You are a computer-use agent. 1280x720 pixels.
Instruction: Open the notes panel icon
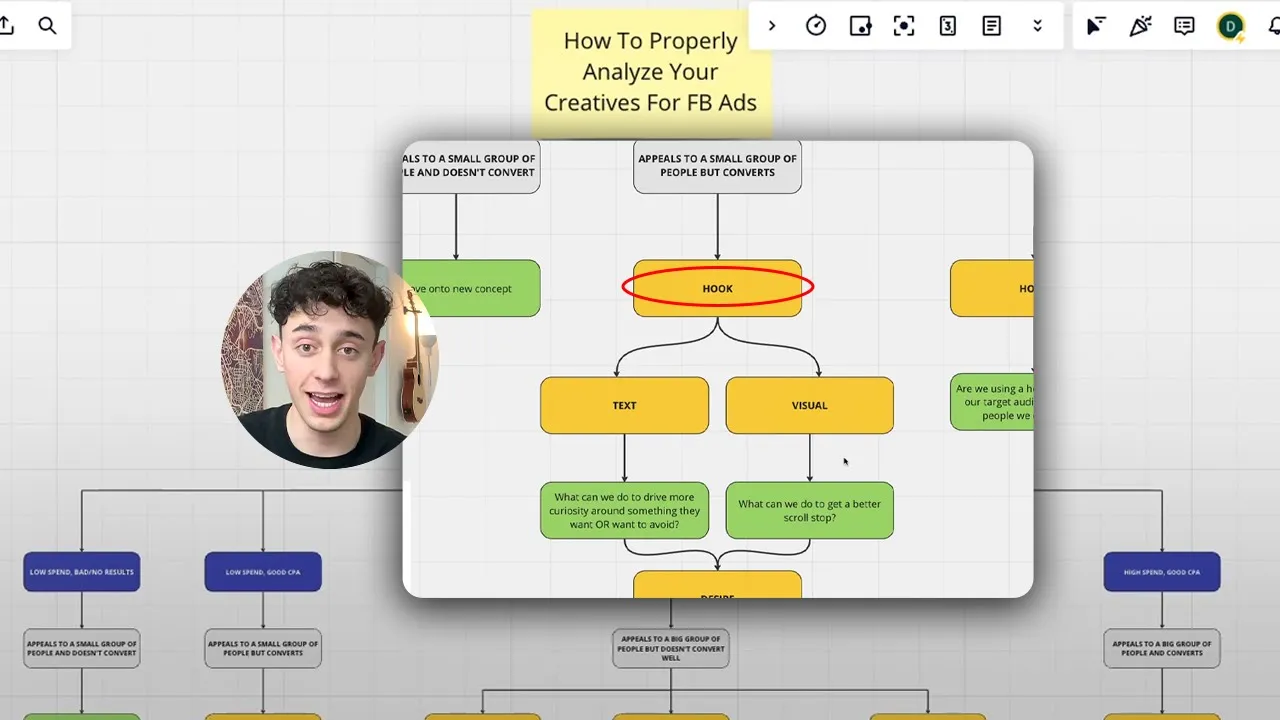pyautogui.click(x=992, y=26)
